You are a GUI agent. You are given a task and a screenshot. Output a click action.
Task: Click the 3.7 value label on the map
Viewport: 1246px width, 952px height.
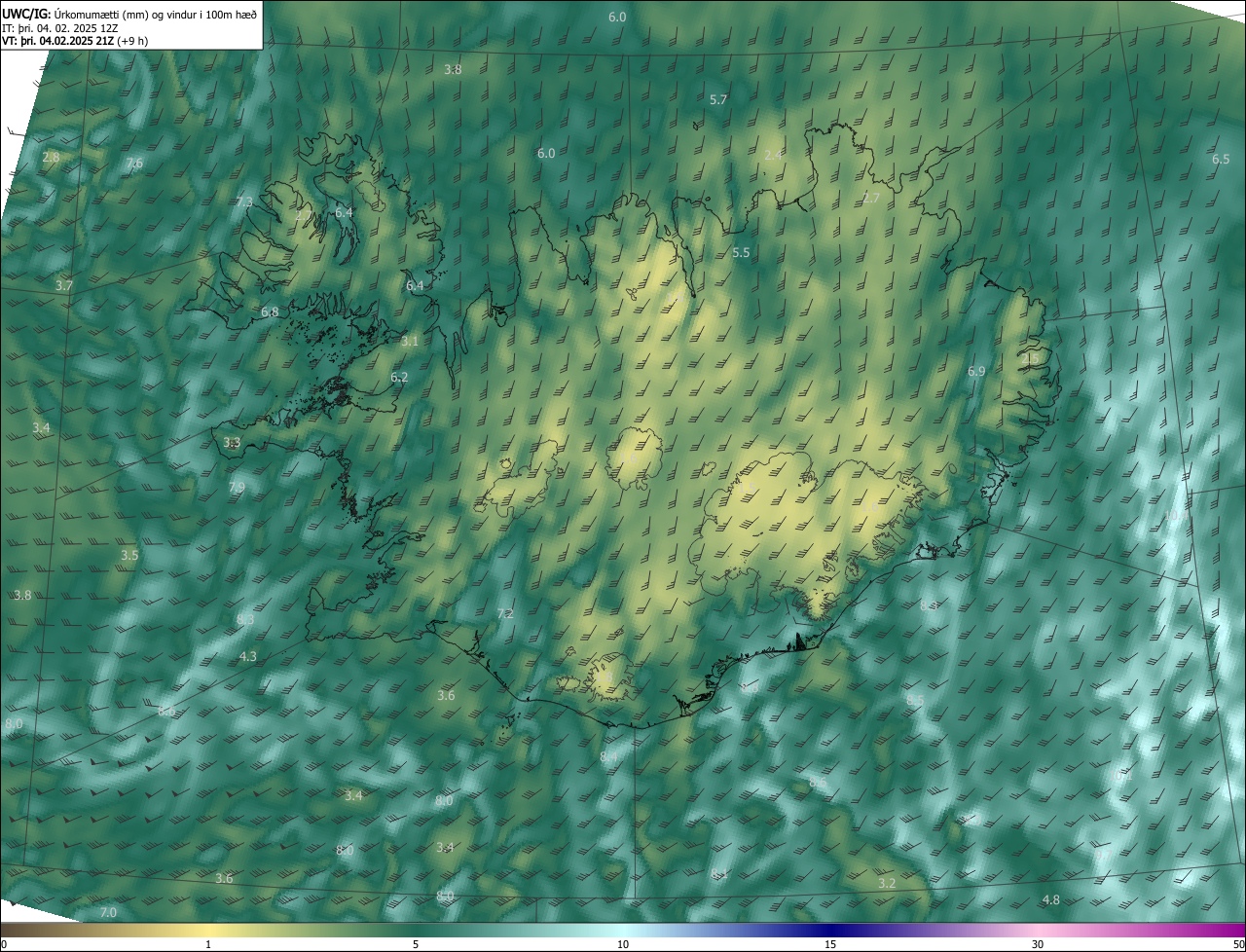[64, 286]
